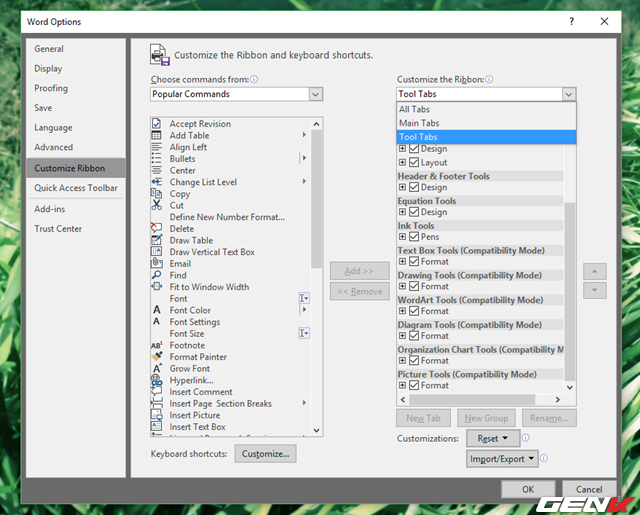Select the Find magnifier icon

(x=156, y=275)
